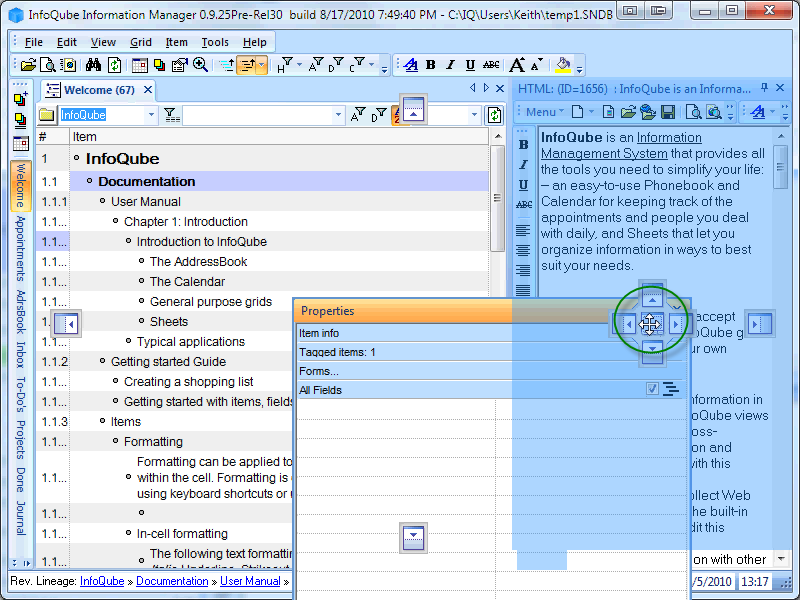Open a file using the main toolbar folder icon
Screen dimensions: 800x600
28,65
